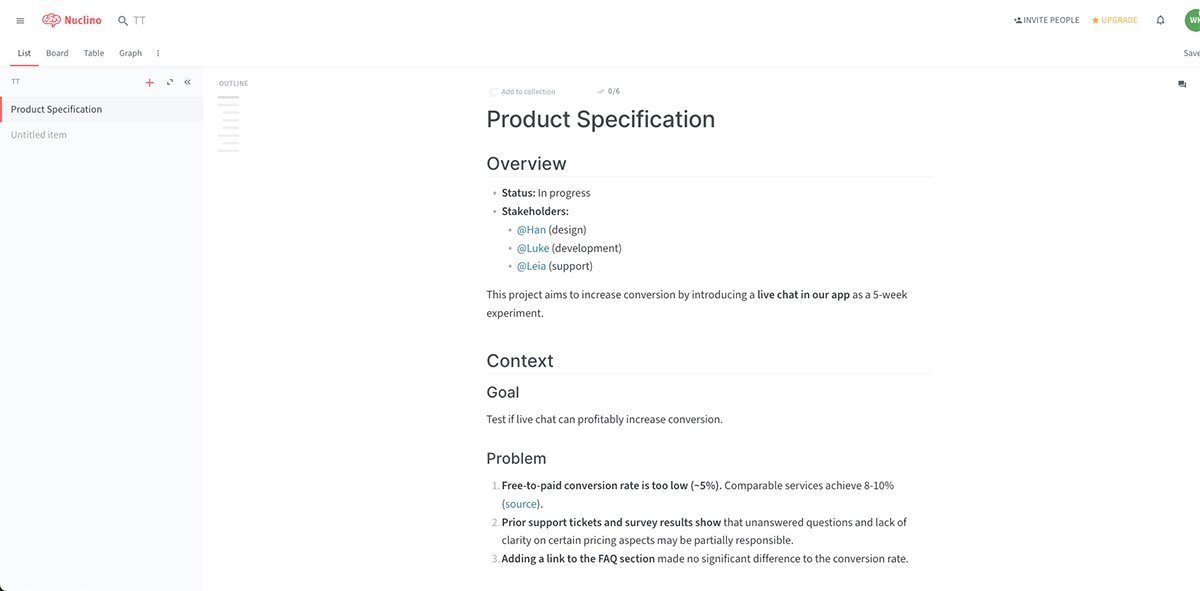Open the notifications bell

tap(1160, 20)
